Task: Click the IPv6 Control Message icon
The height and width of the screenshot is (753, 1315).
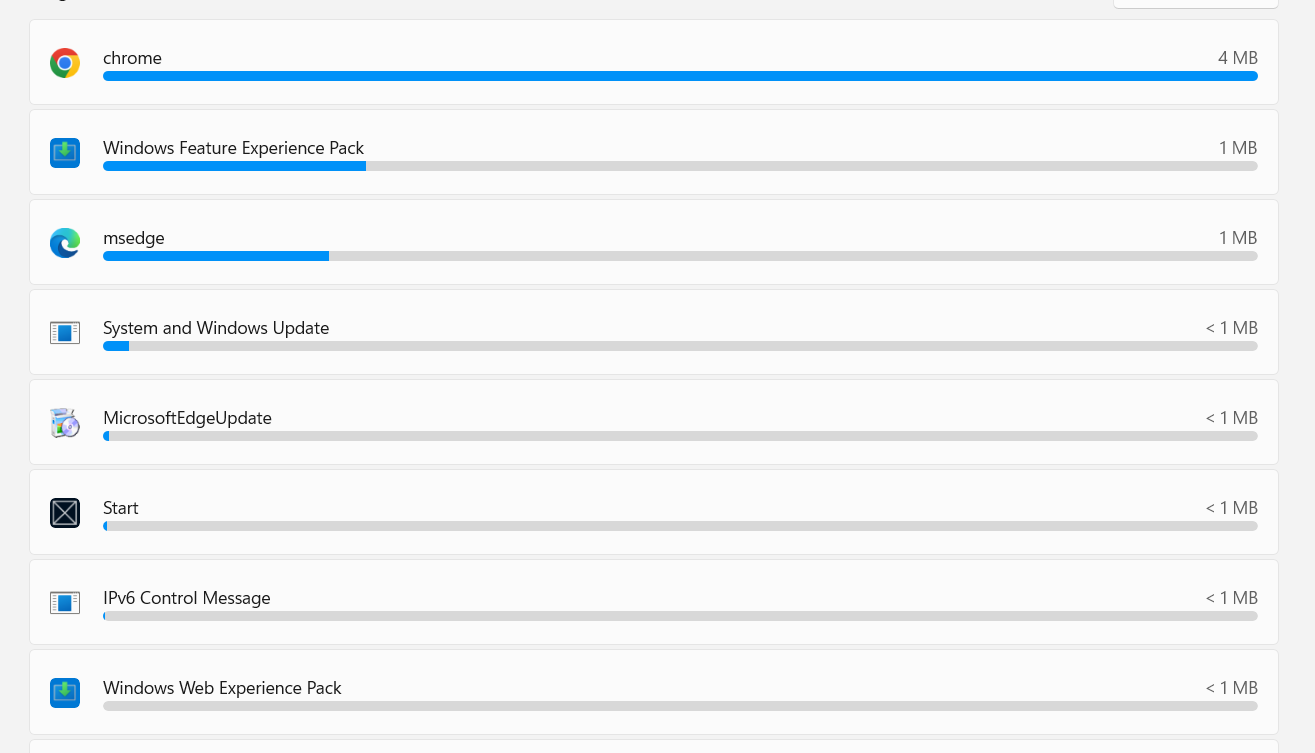Action: [65, 603]
